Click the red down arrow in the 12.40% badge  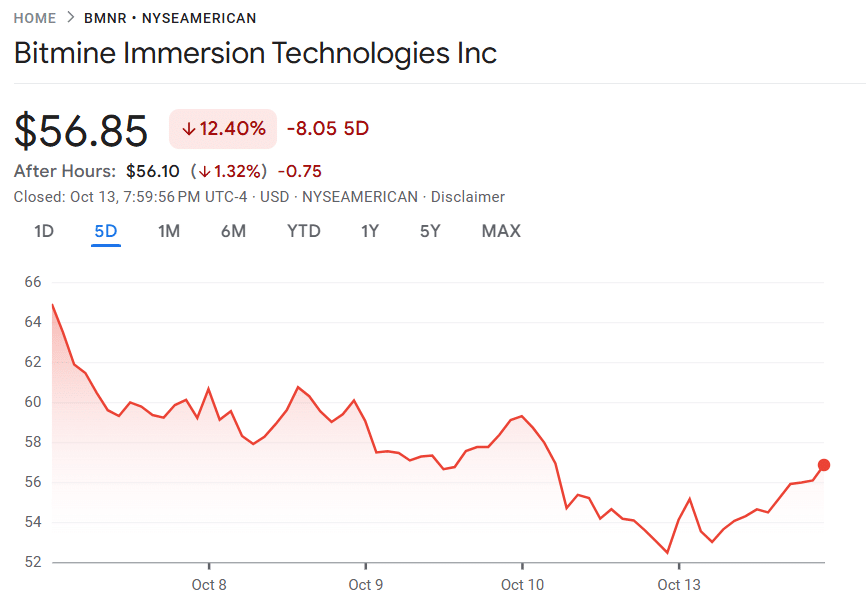click(190, 129)
